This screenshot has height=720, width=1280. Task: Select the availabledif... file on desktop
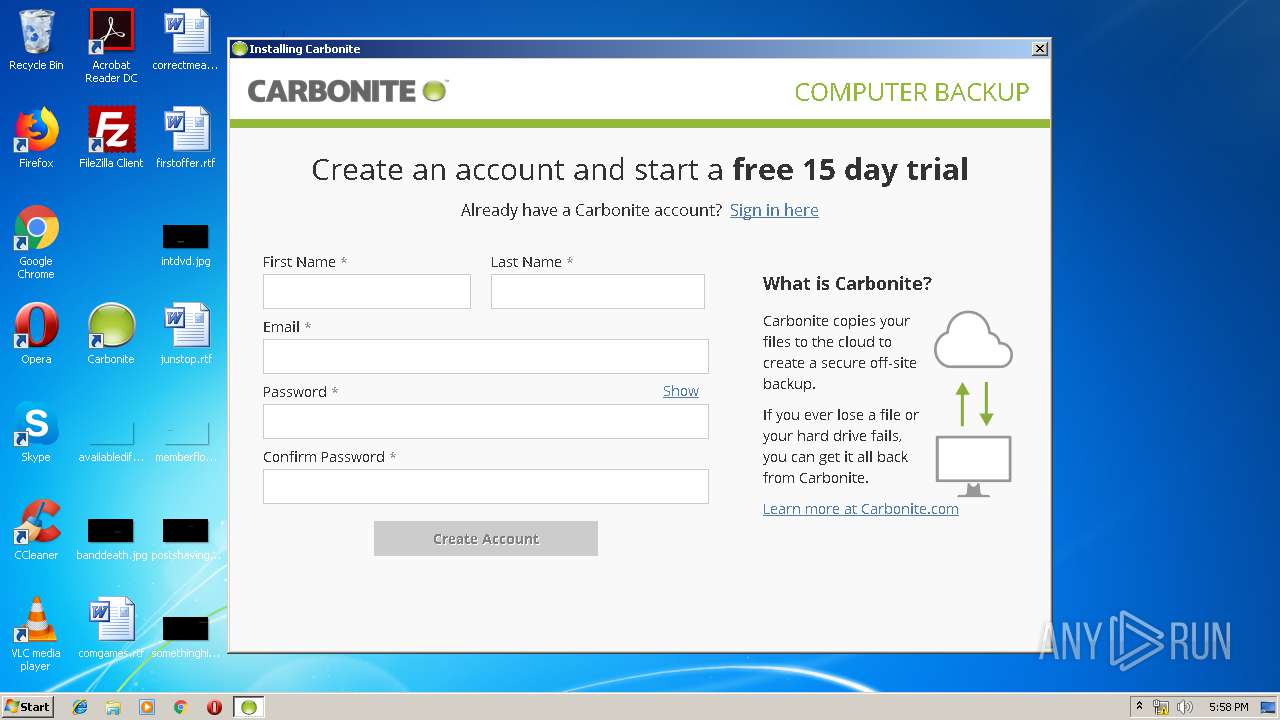point(111,441)
